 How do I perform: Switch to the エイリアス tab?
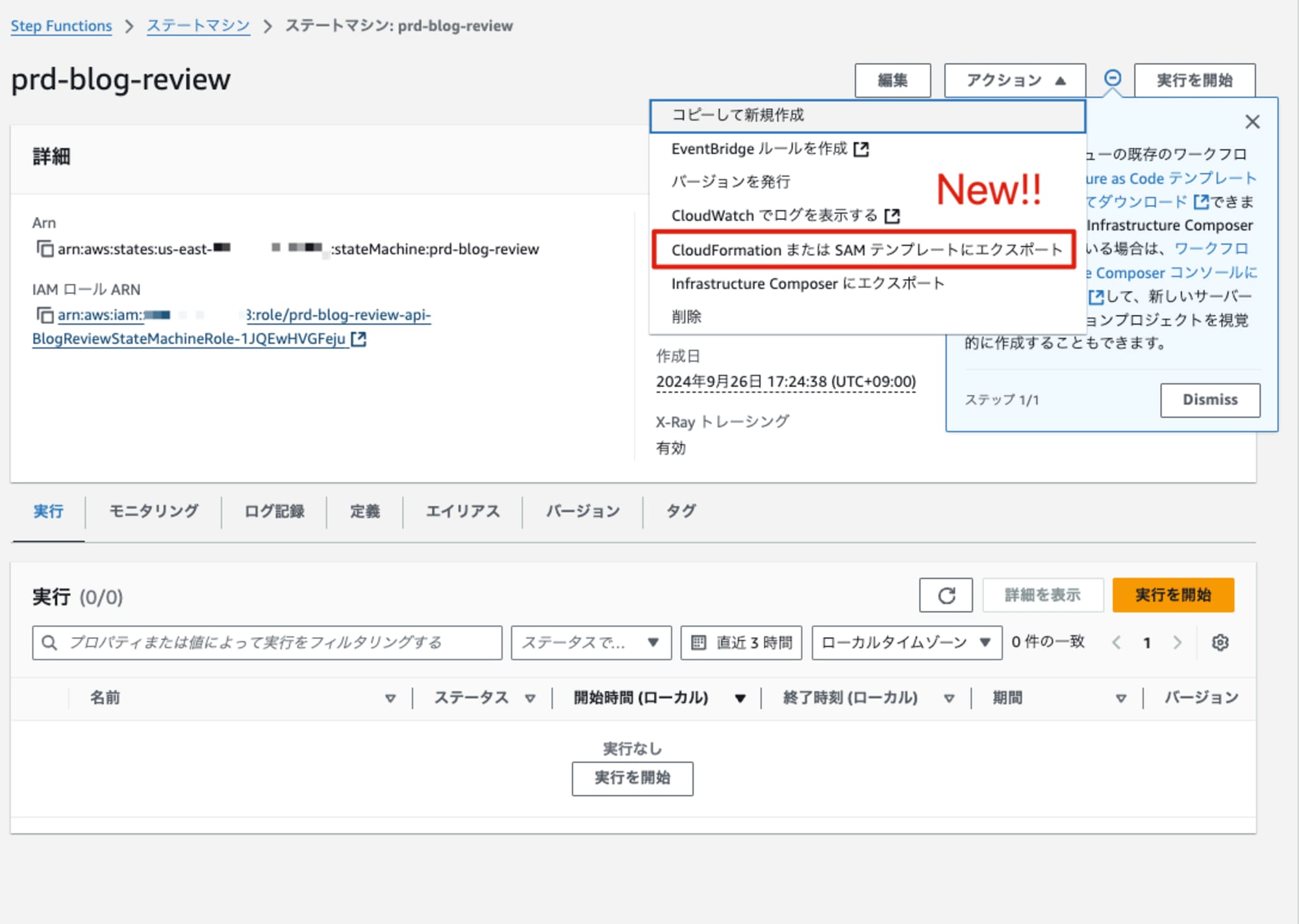point(462,512)
